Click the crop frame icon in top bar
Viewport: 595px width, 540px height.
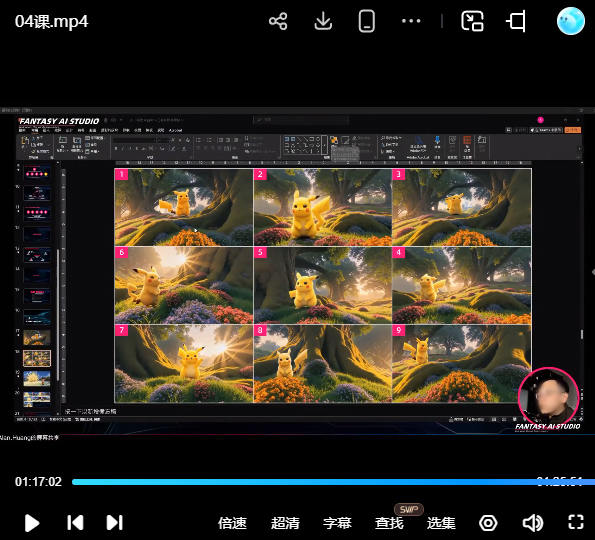tap(517, 21)
